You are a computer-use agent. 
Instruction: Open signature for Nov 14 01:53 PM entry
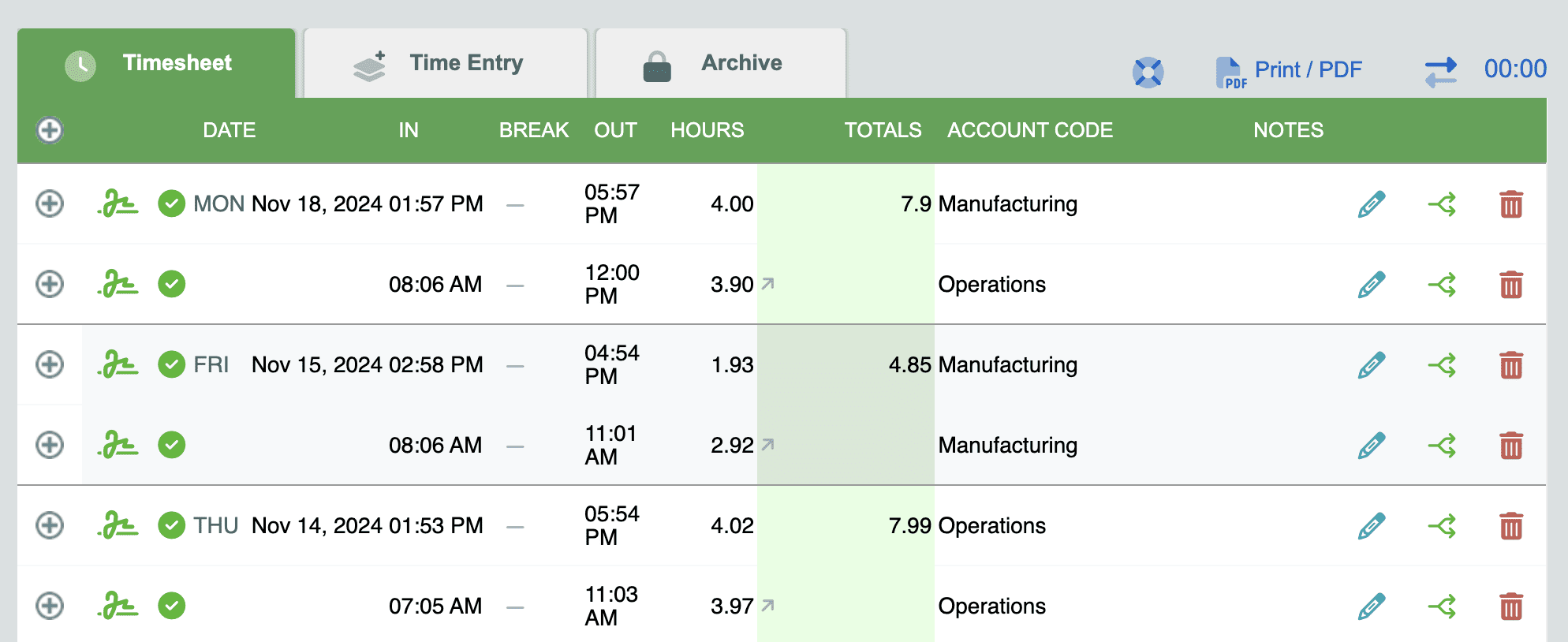[x=118, y=525]
